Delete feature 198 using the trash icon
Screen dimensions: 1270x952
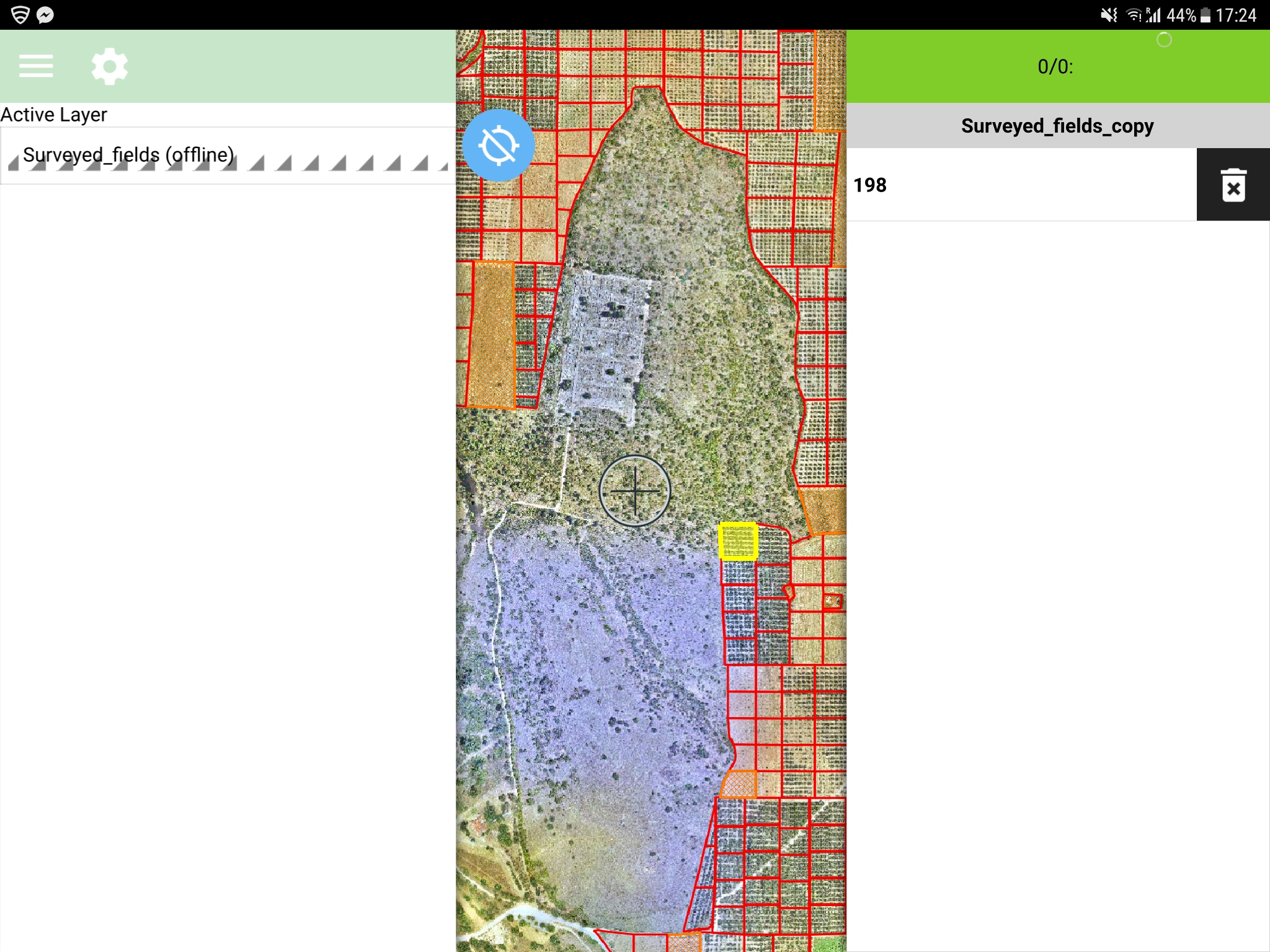[x=1232, y=185]
